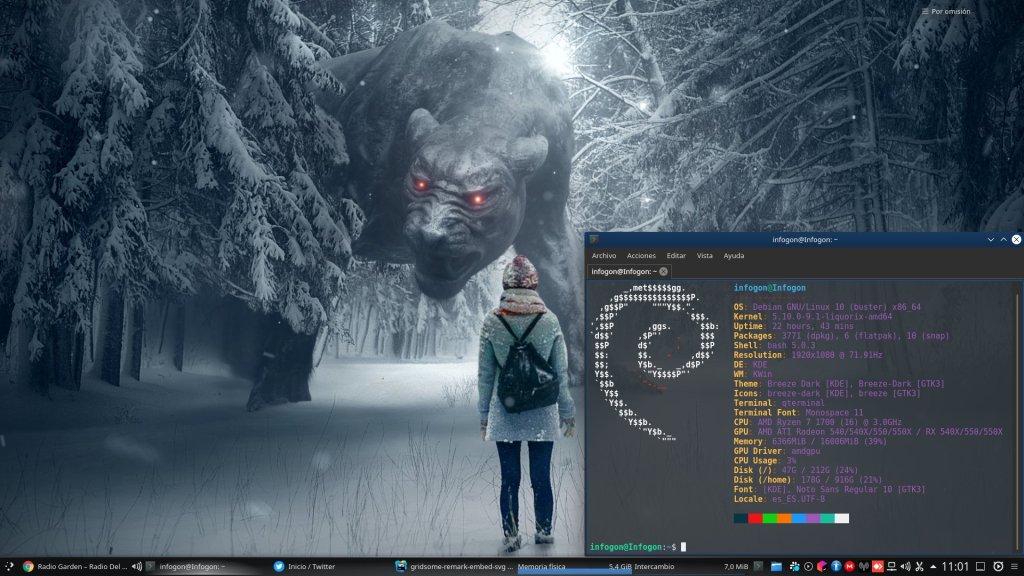1024x576 pixels.
Task: Open Inicio / Twitter taskbar window
Action: [x=305, y=566]
